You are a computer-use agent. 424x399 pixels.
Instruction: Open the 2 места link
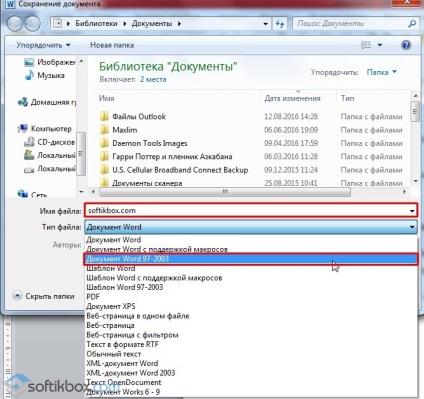pos(153,79)
